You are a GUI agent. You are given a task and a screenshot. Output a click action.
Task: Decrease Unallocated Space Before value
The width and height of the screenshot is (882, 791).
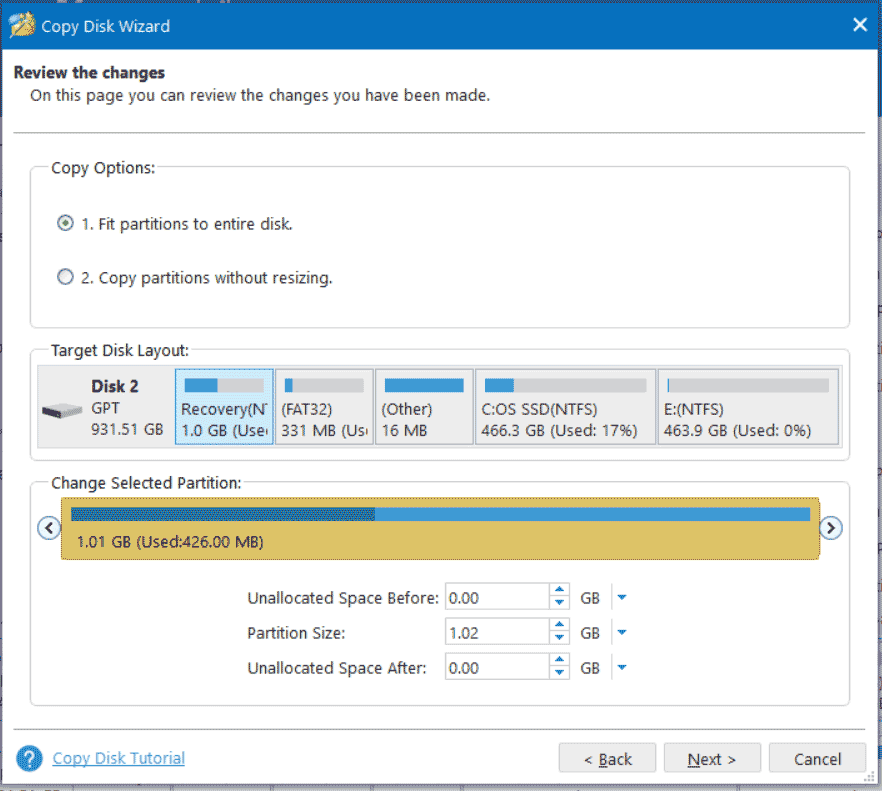tap(559, 604)
